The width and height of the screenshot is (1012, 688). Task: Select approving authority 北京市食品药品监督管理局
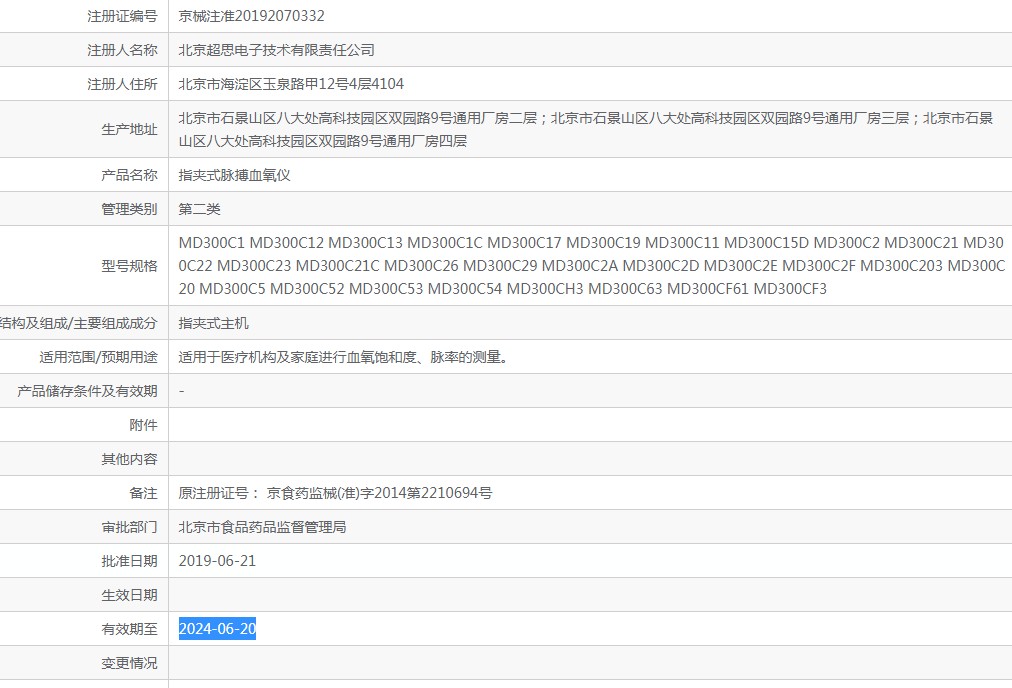[262, 527]
